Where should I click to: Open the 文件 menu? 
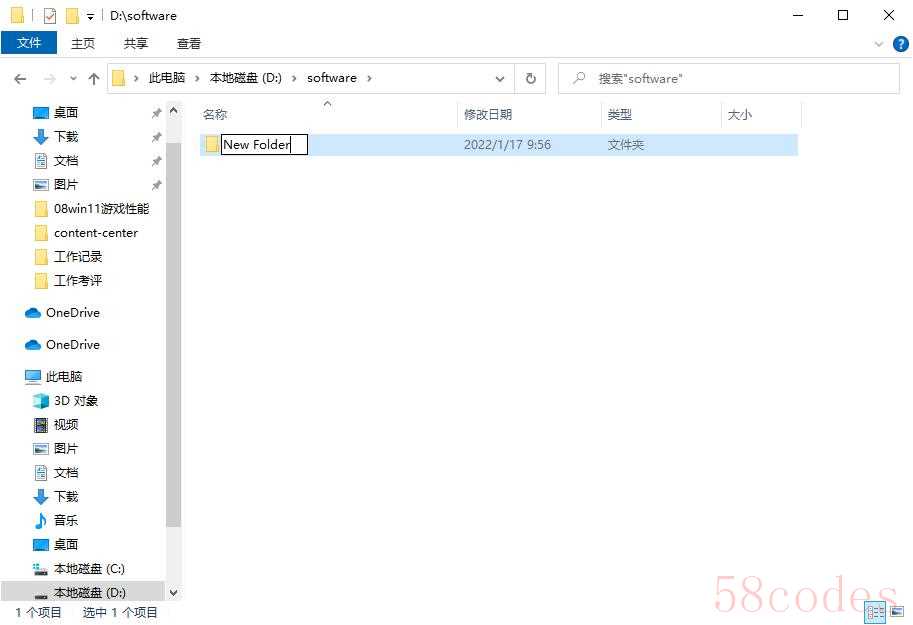(x=29, y=43)
